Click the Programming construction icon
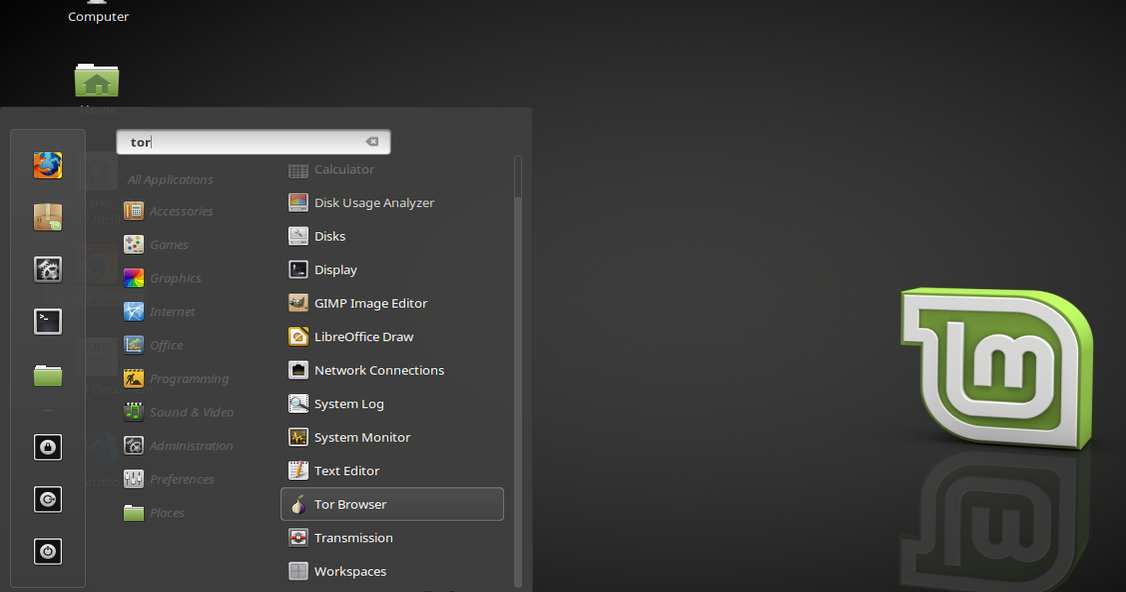1126x592 pixels. click(x=134, y=379)
